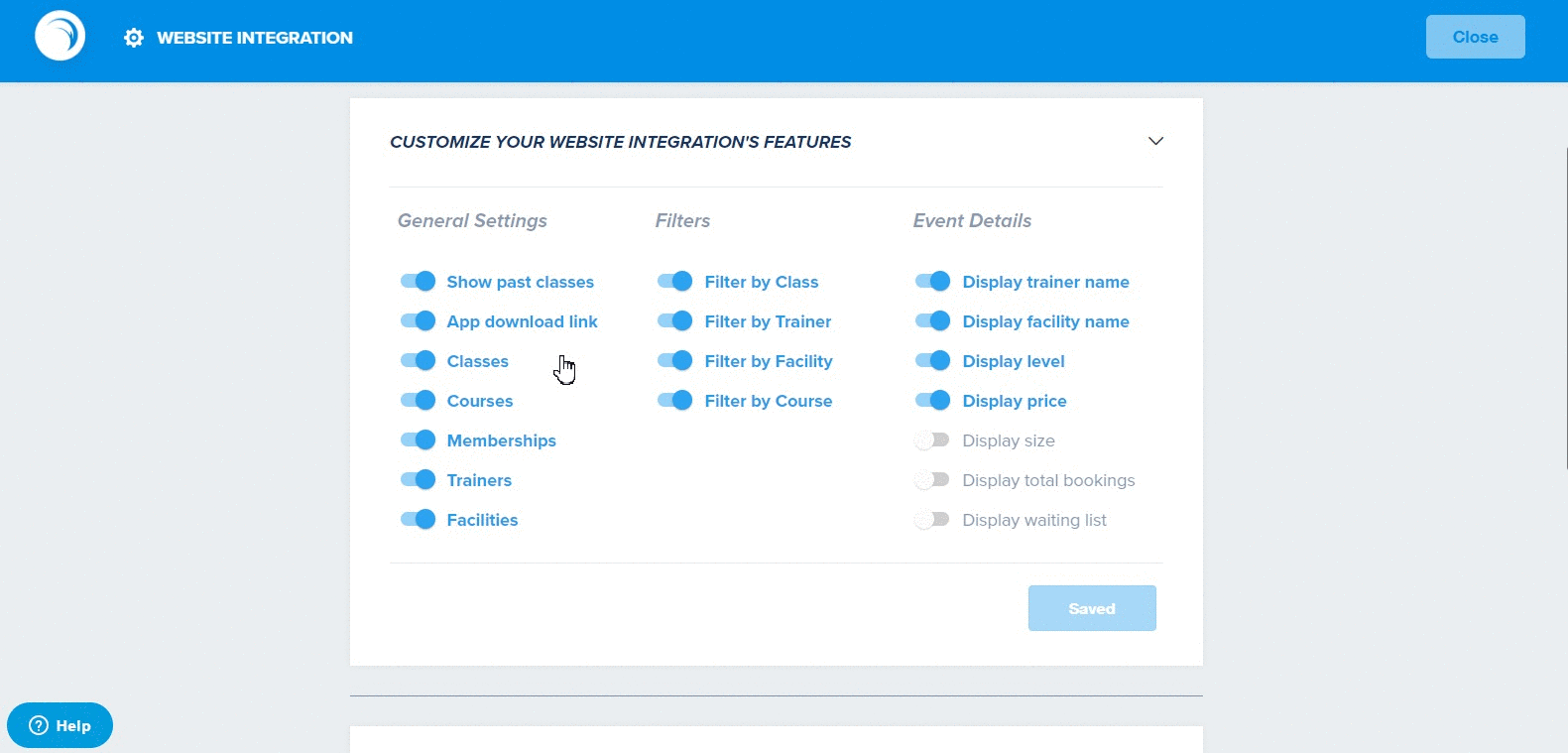The height and width of the screenshot is (753, 1568).
Task: Disable the Courses switch
Action: 418,400
